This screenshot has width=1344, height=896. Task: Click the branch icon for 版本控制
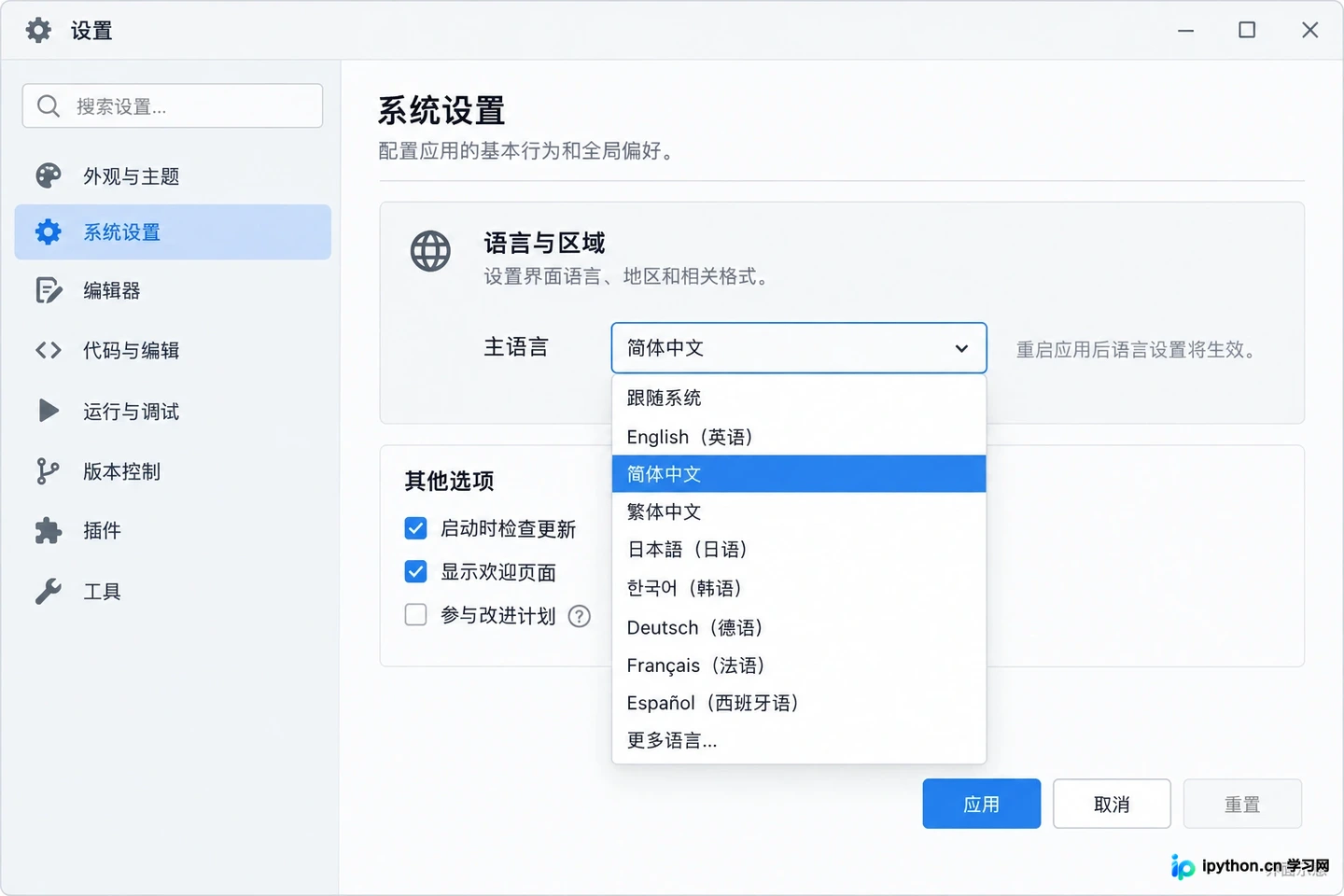click(48, 471)
